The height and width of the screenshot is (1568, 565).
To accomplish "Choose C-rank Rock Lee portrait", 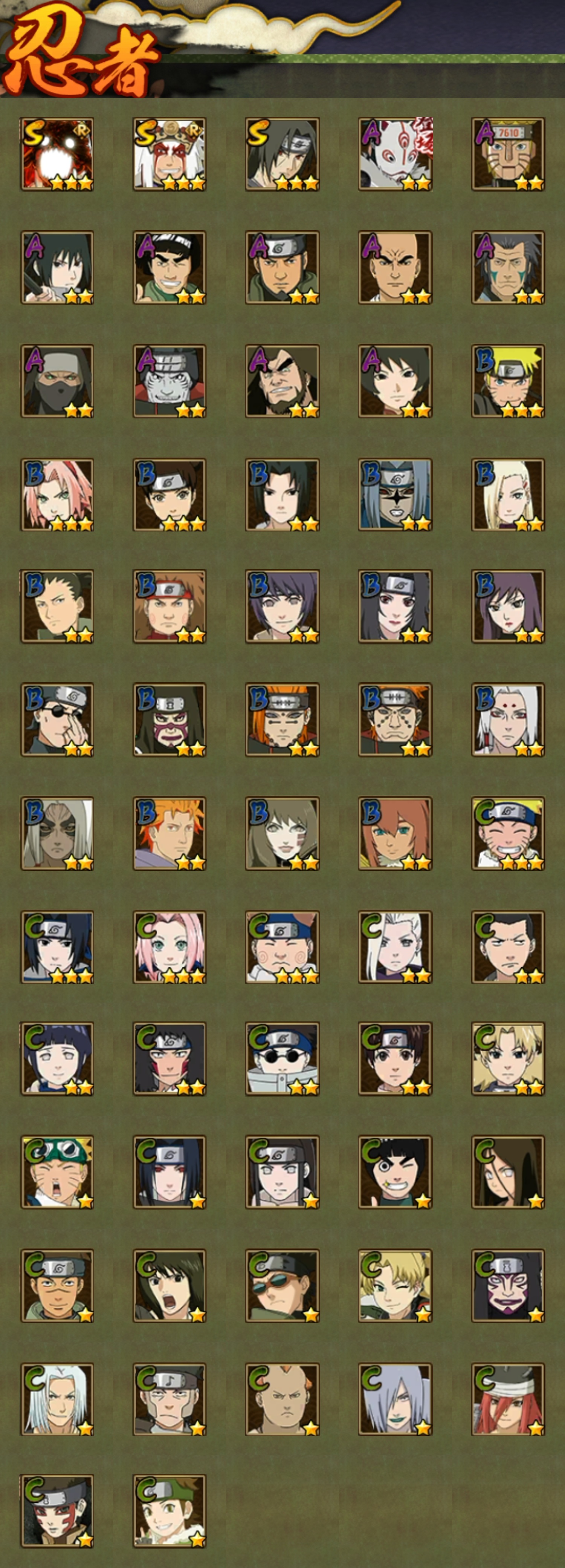I will pyautogui.click(x=395, y=1172).
